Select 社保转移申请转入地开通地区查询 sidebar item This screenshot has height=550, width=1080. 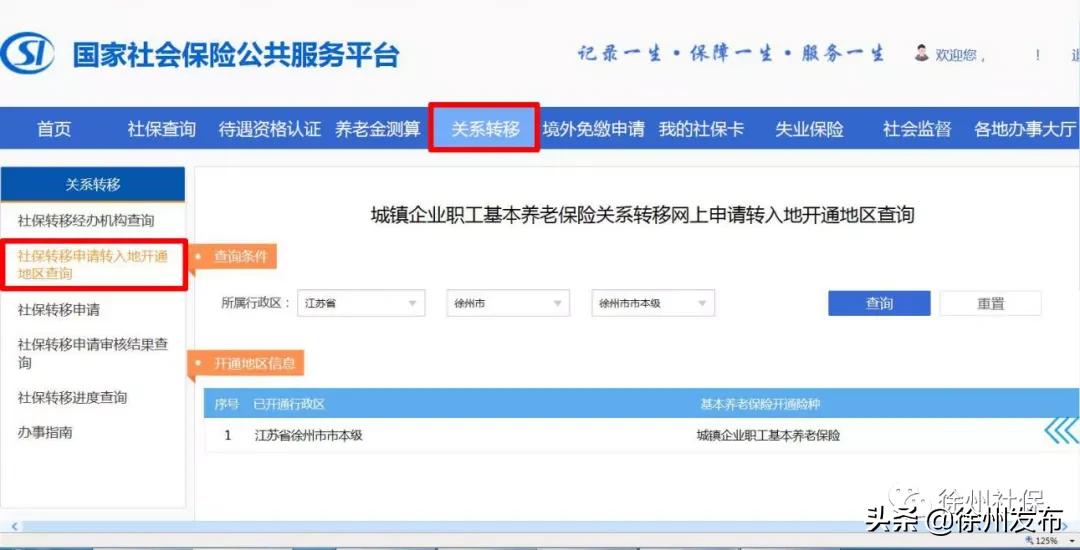(x=93, y=264)
